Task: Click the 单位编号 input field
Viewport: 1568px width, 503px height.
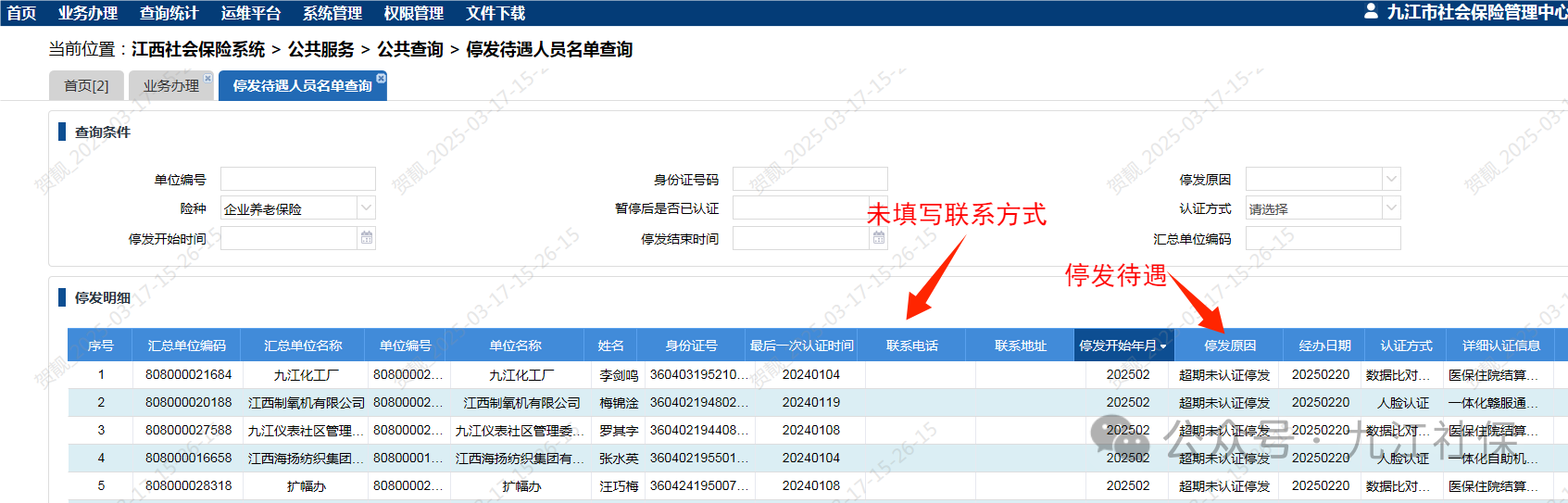Action: tap(297, 179)
